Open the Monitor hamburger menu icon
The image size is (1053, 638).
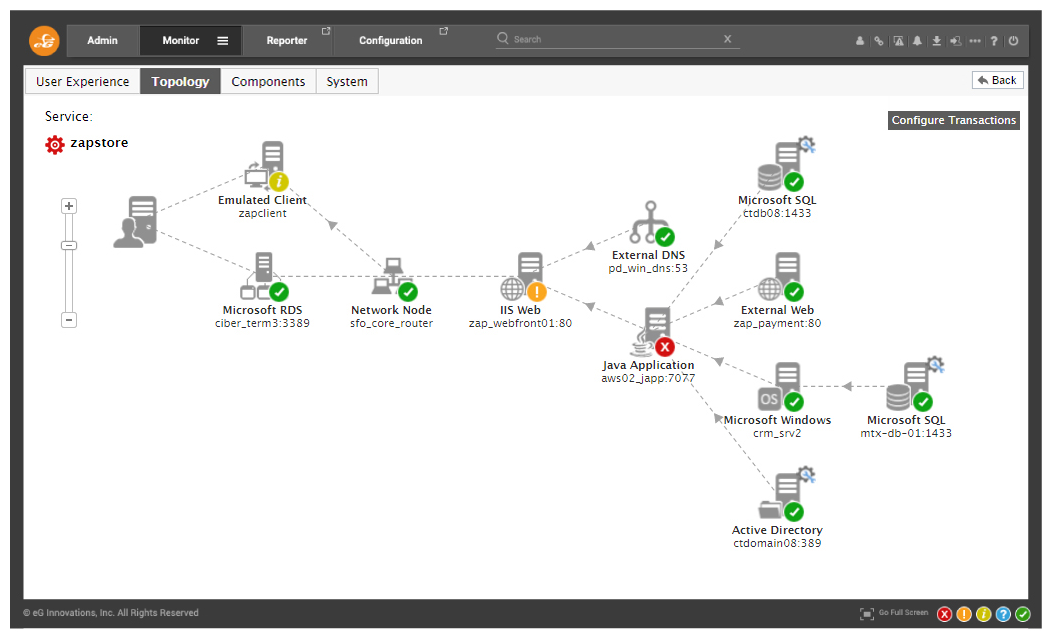(223, 41)
